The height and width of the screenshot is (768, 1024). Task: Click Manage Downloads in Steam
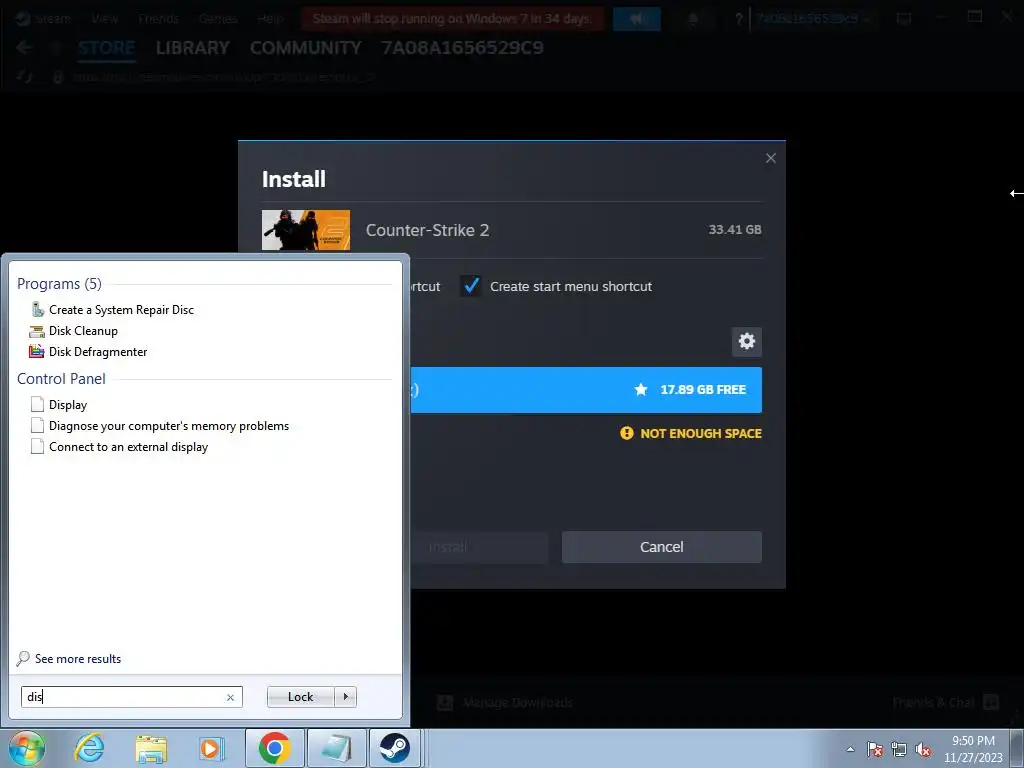point(505,703)
